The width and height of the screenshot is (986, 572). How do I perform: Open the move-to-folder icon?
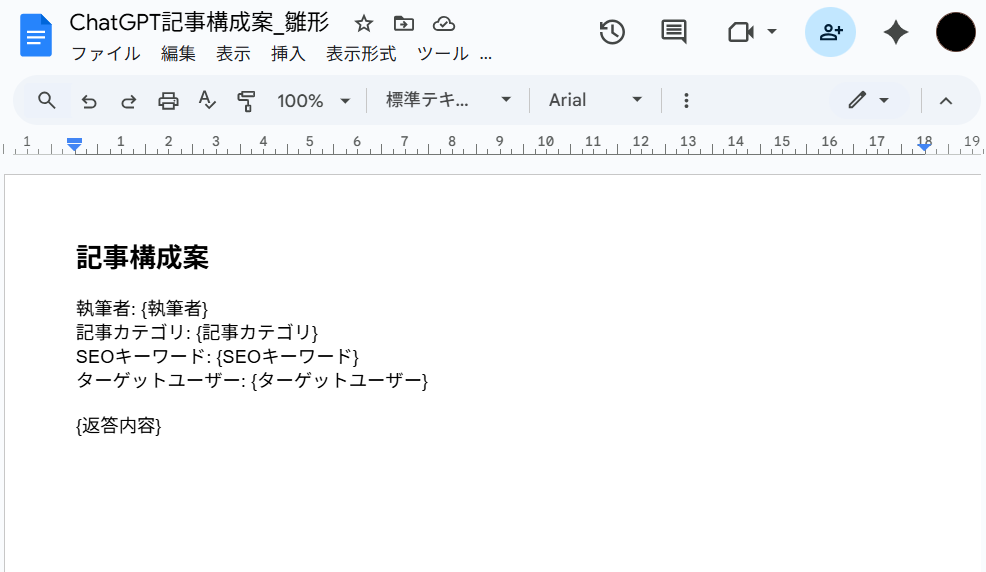pyautogui.click(x=404, y=24)
